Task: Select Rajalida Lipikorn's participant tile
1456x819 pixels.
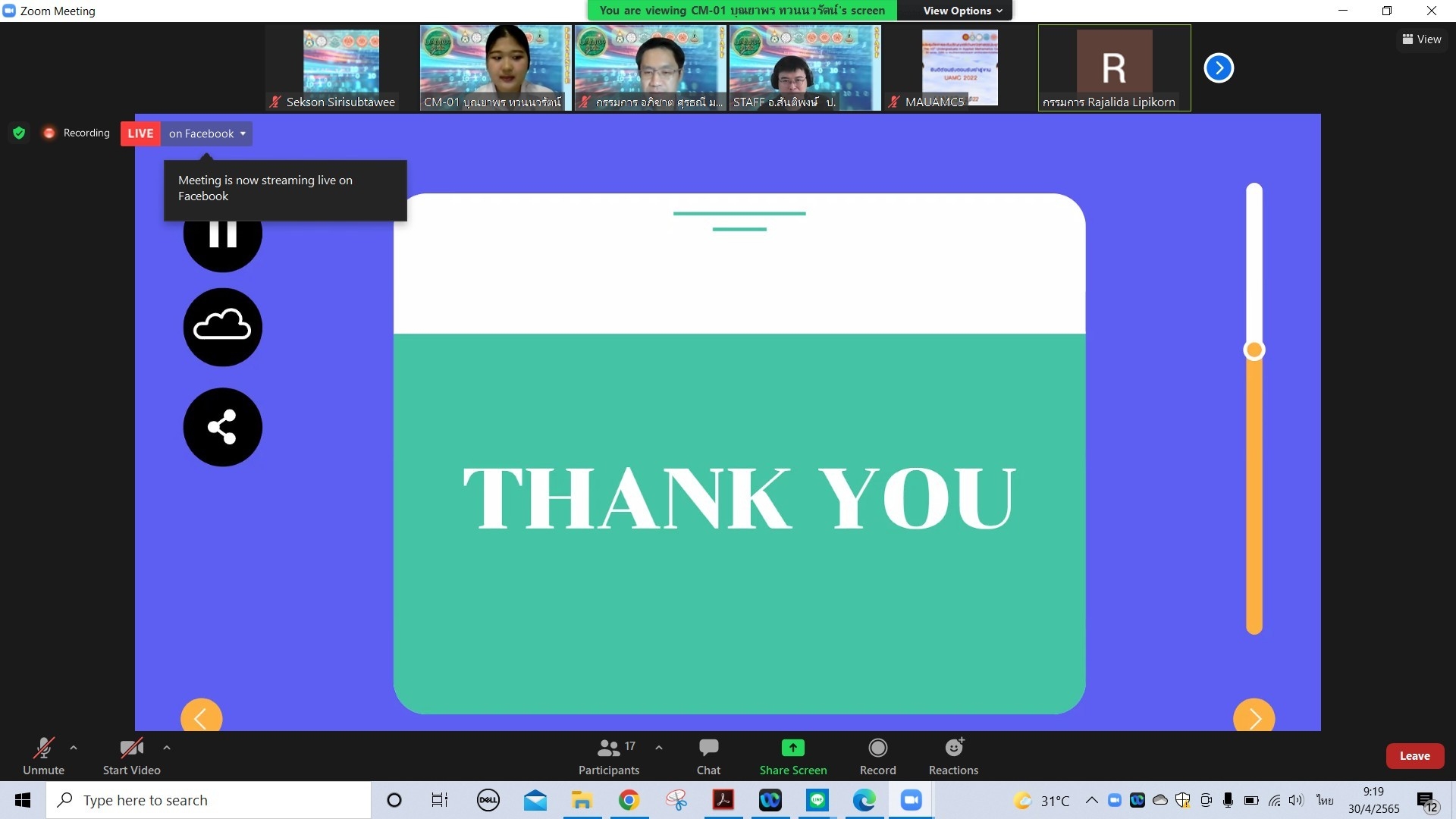Action: click(x=1114, y=68)
